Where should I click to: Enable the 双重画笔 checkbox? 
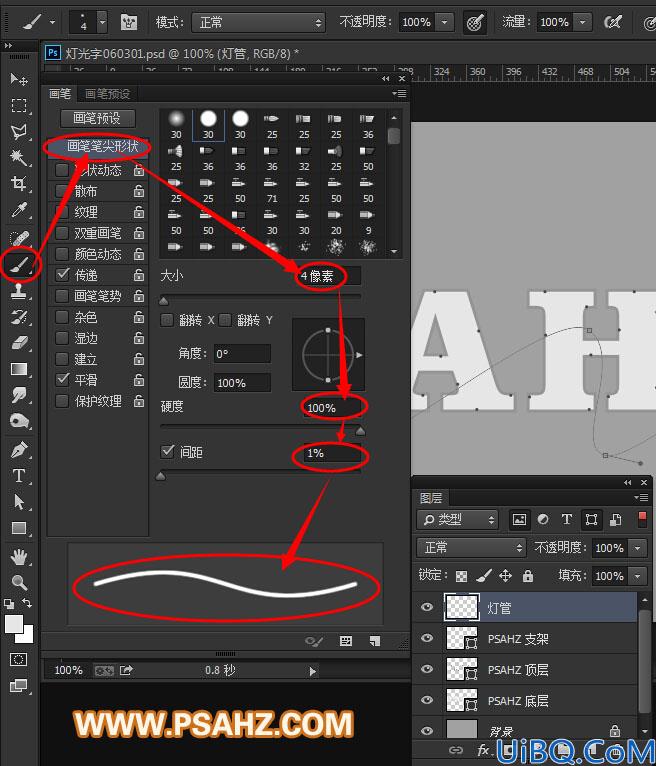[62, 233]
